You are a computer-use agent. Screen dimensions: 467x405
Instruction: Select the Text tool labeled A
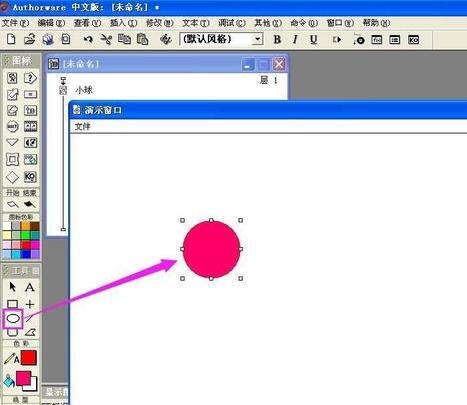tap(30, 287)
